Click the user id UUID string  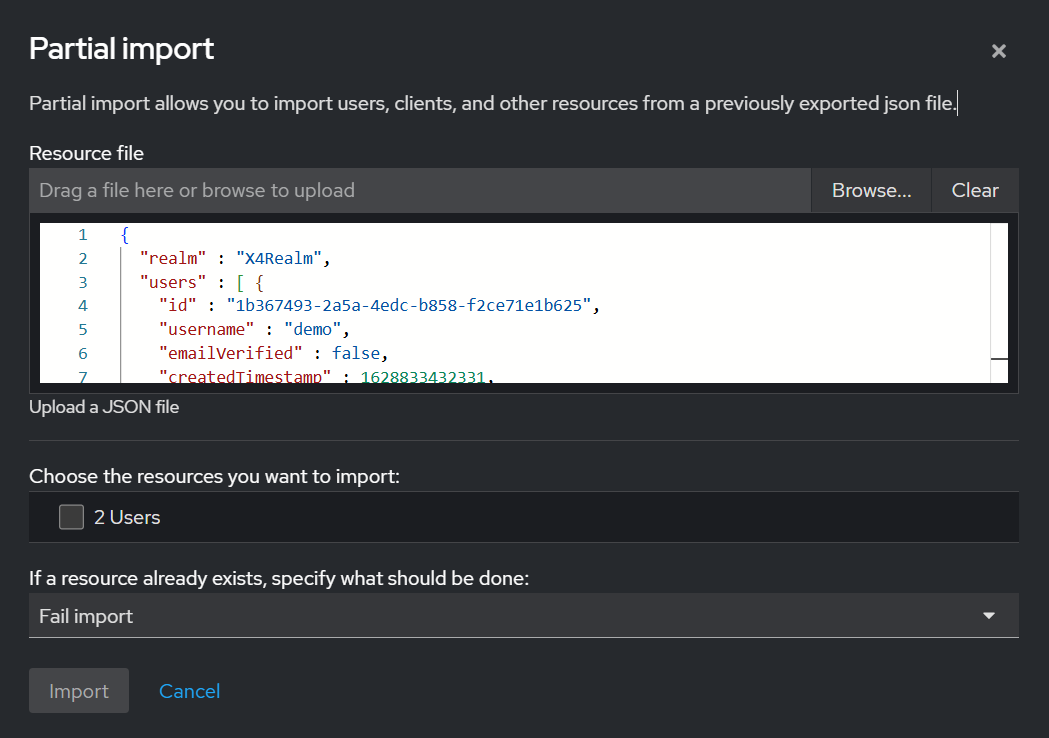coord(411,306)
